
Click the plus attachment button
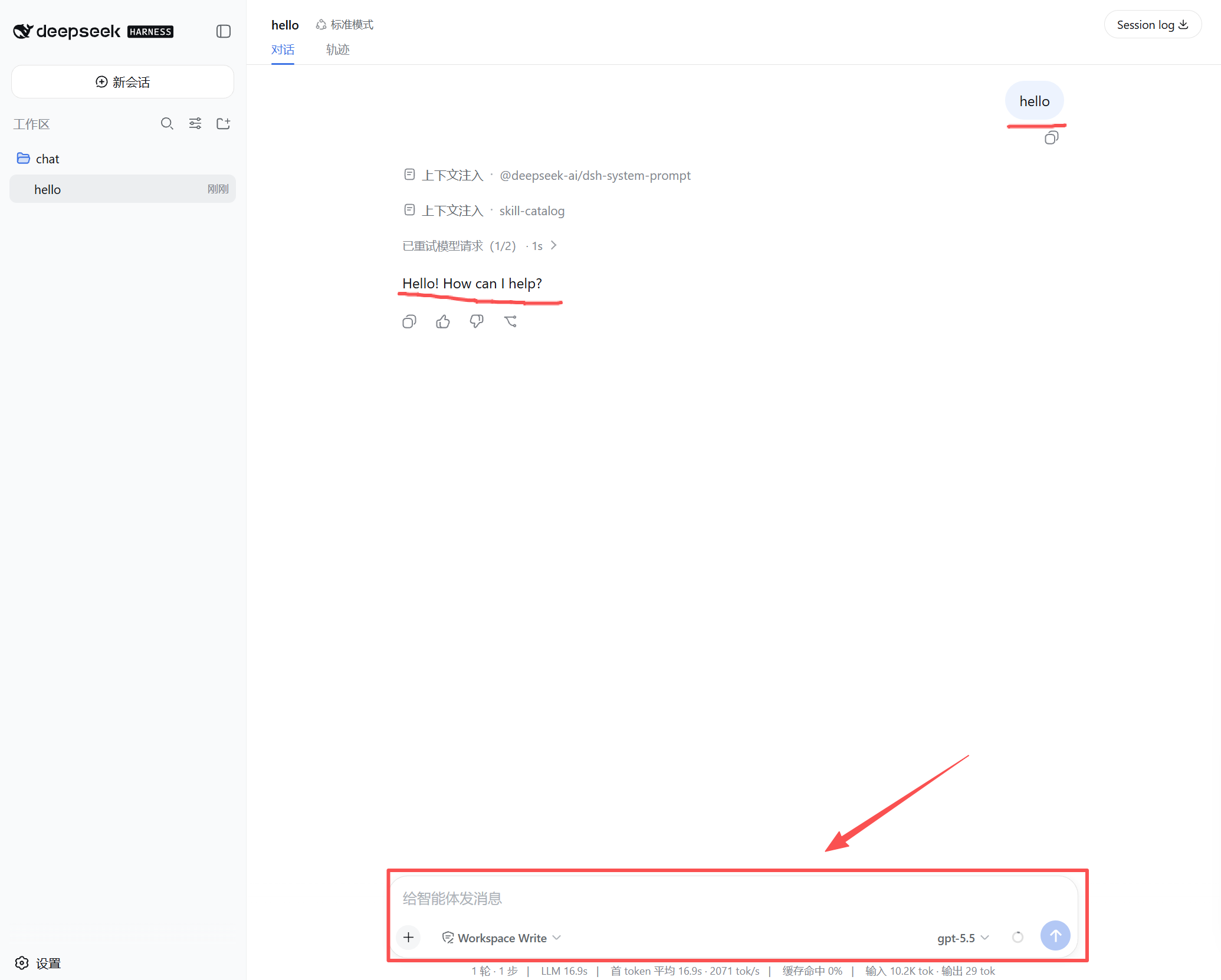[409, 938]
